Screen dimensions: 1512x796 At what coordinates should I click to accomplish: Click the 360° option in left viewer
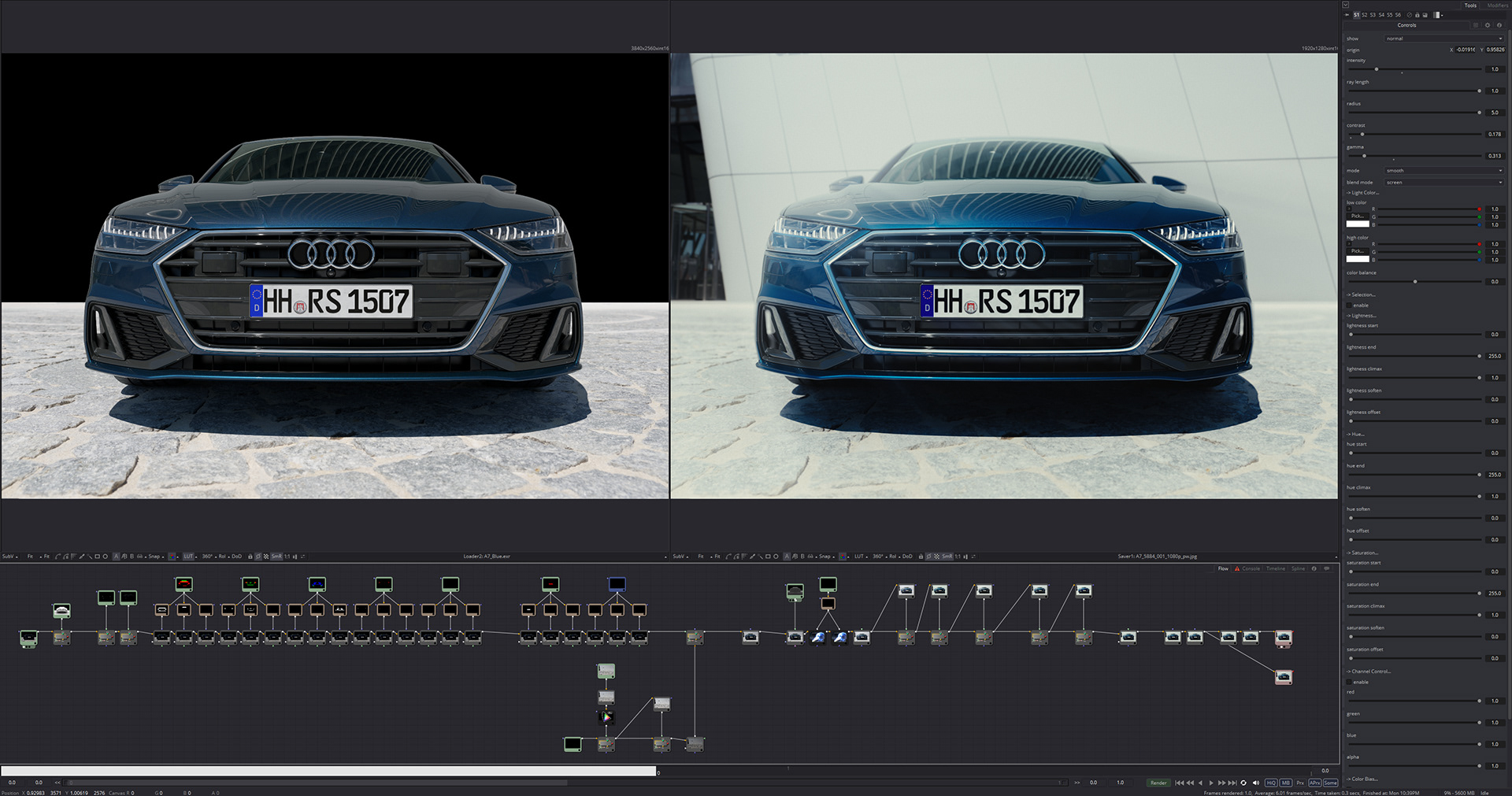pos(208,557)
